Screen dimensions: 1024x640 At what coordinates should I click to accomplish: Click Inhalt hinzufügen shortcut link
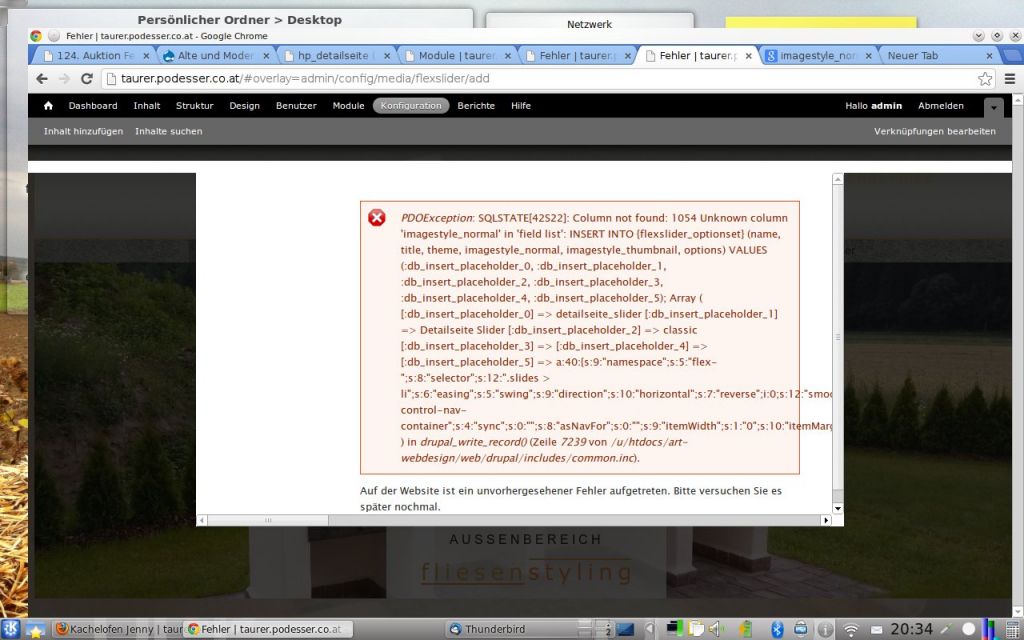tap(83, 131)
